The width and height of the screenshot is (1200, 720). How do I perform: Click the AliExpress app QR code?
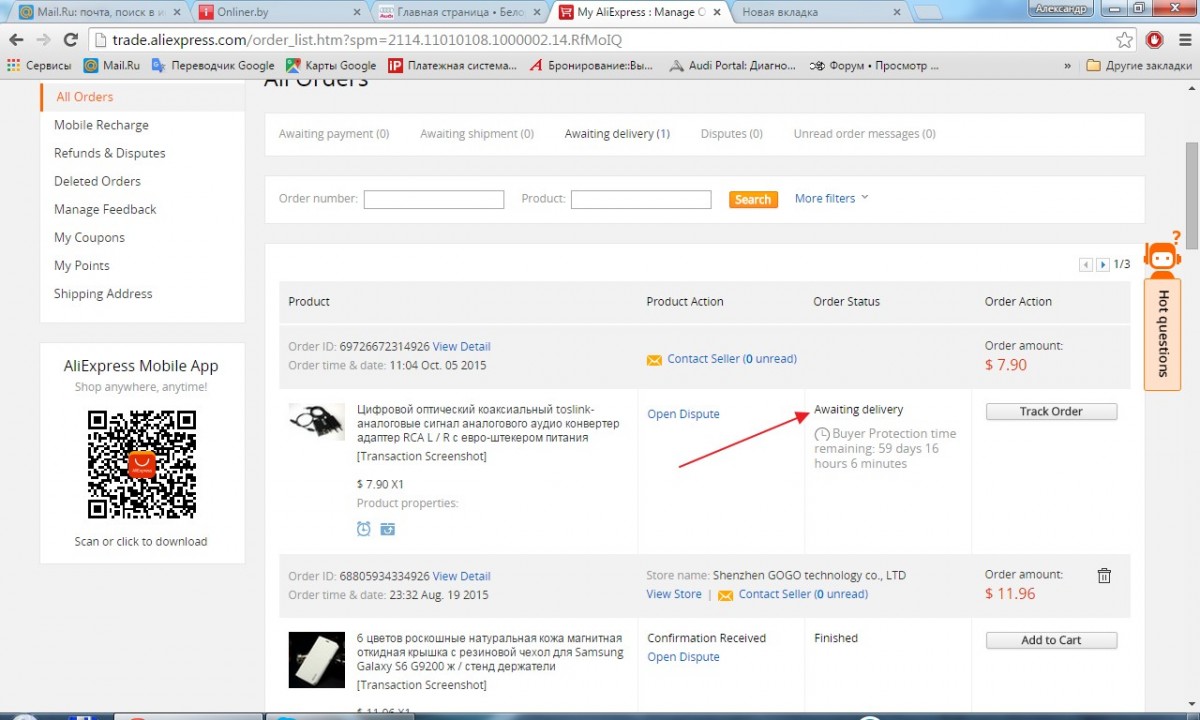tap(141, 464)
